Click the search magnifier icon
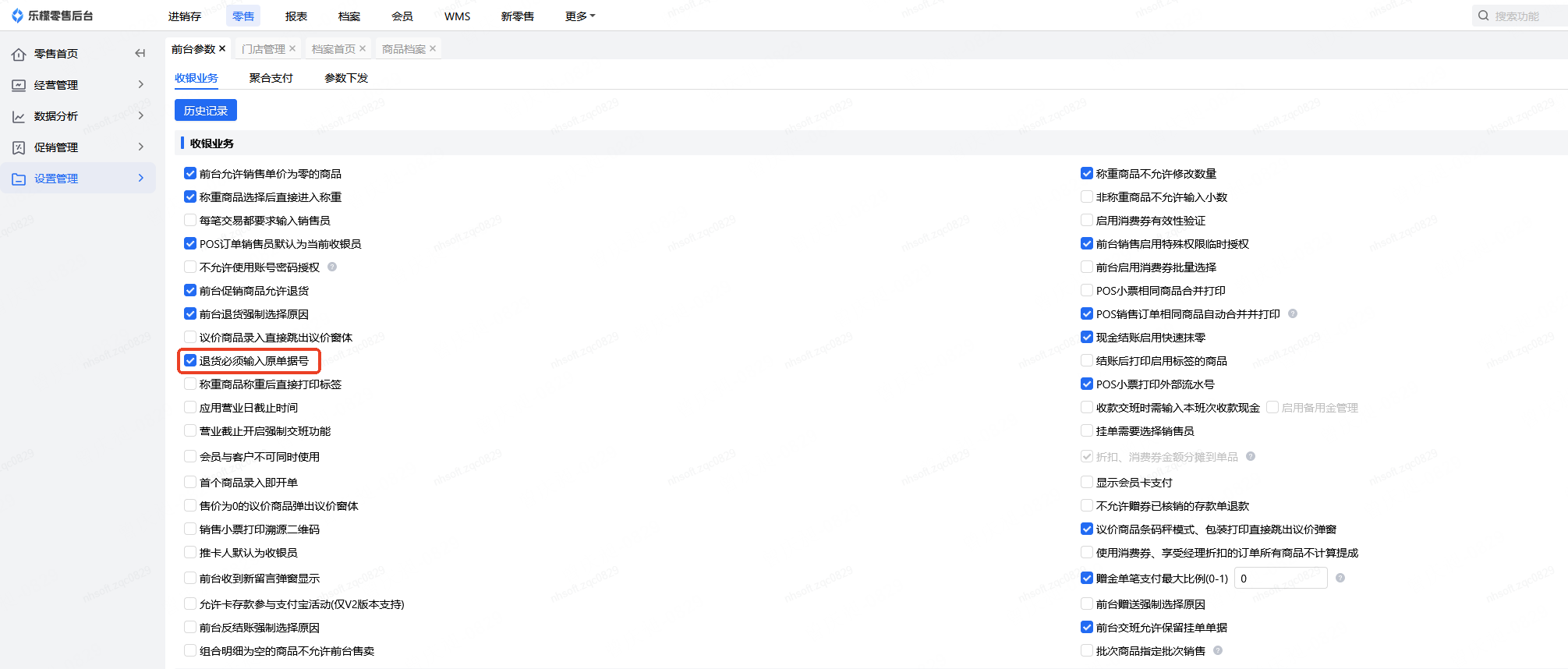 (x=1484, y=16)
